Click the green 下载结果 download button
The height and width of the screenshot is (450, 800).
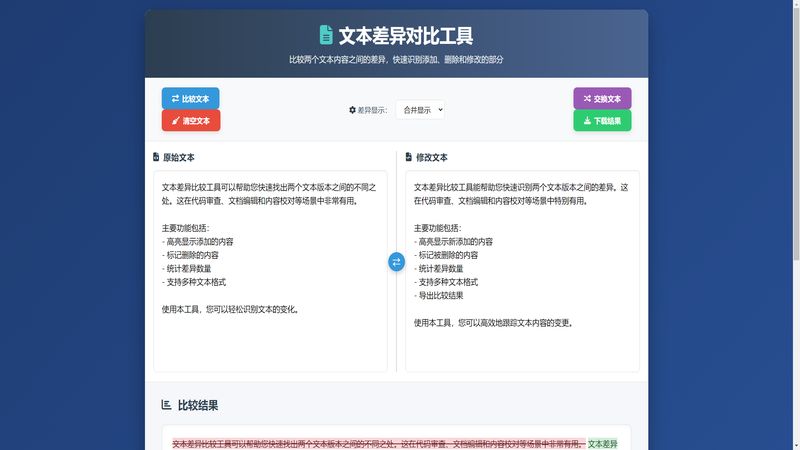click(x=602, y=121)
